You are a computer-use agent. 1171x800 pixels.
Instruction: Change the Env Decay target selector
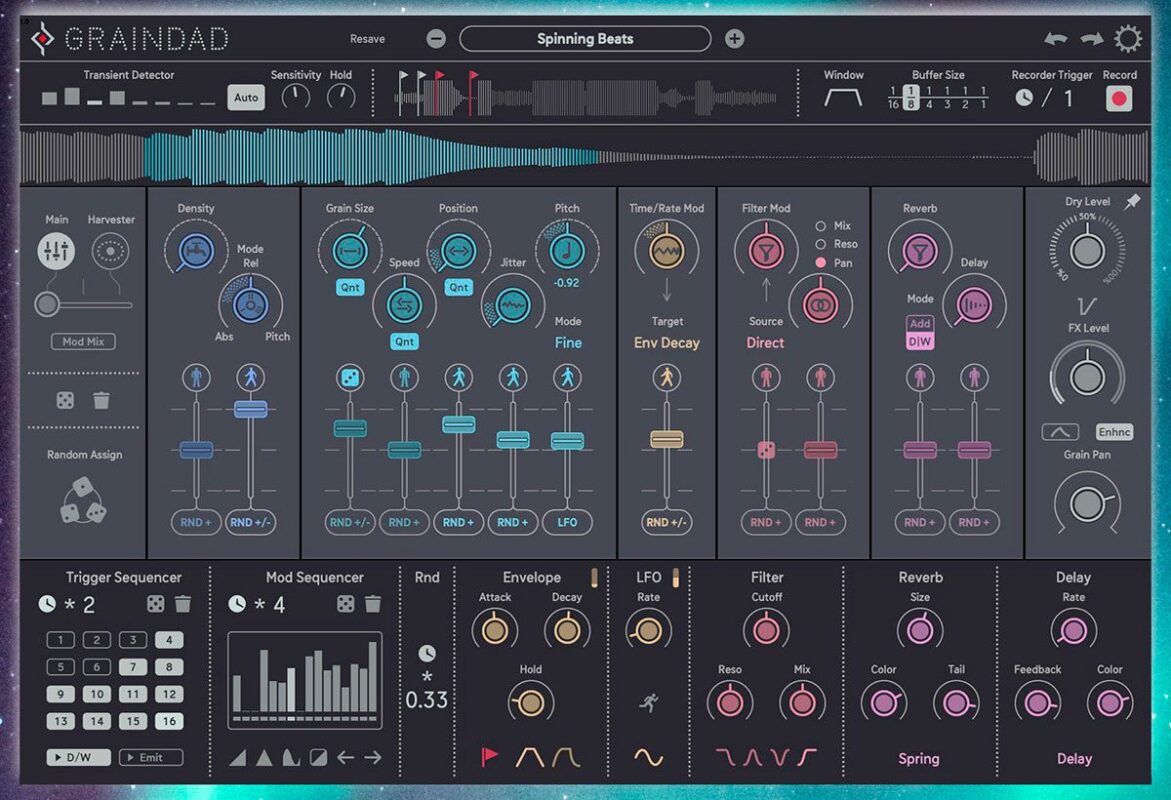click(666, 343)
